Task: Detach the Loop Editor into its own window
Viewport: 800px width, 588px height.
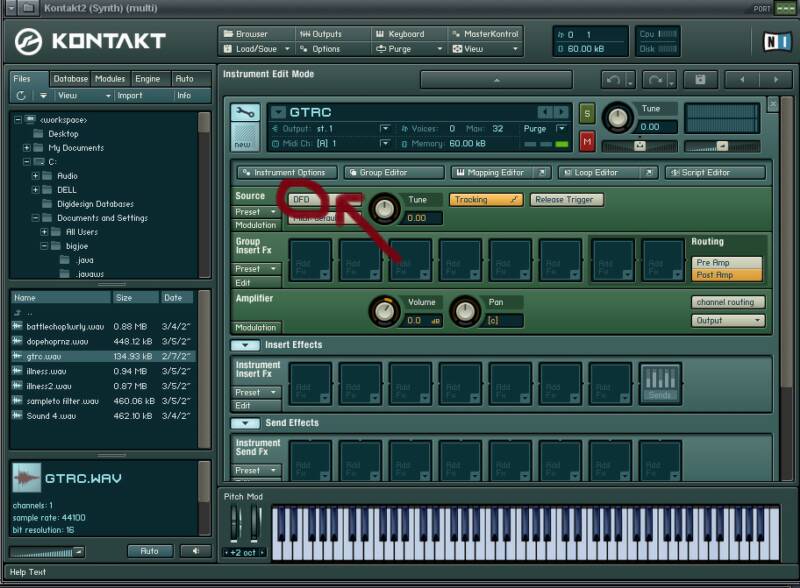Action: (649, 173)
